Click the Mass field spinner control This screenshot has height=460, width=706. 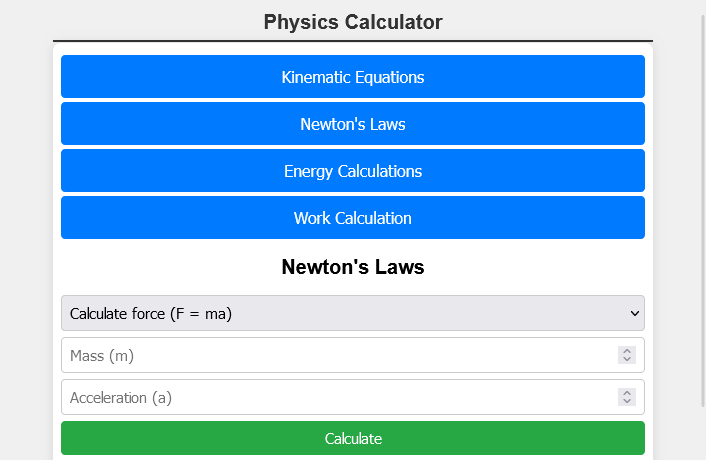coord(627,355)
